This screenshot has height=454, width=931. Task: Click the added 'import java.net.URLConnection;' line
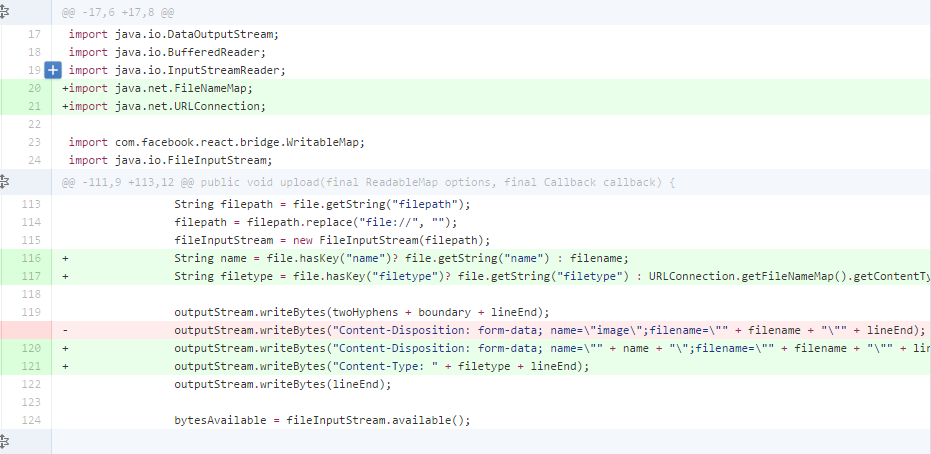164,106
